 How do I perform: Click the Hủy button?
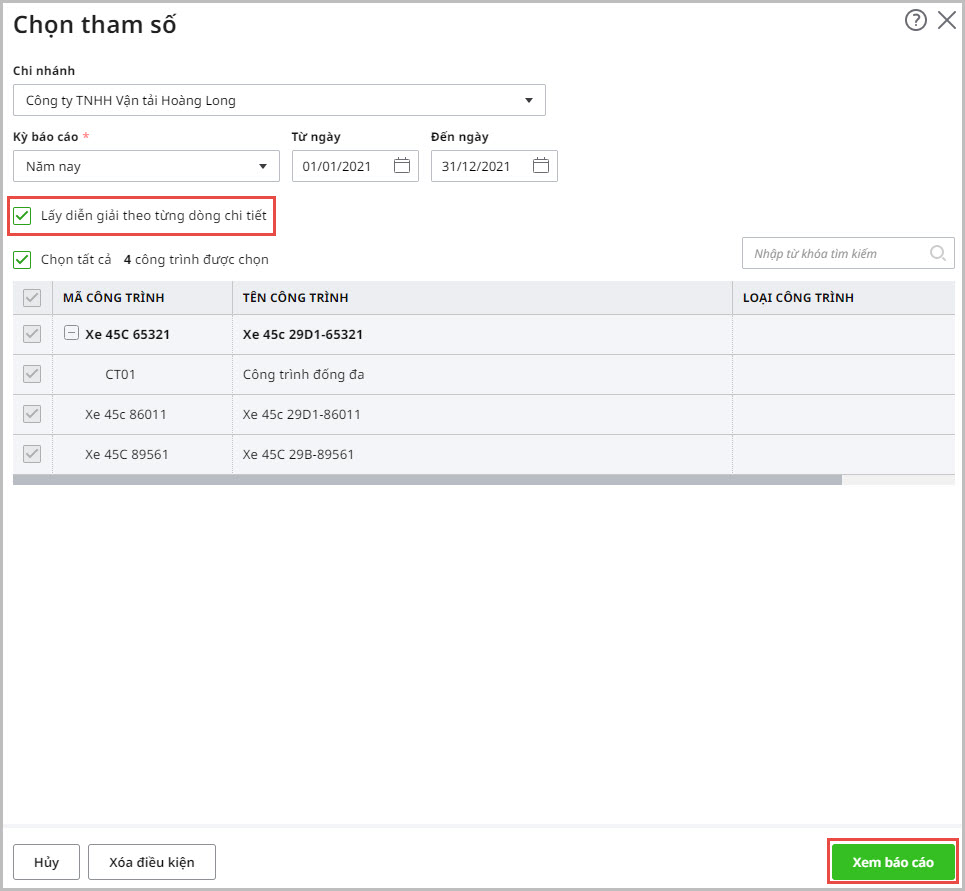[46, 862]
